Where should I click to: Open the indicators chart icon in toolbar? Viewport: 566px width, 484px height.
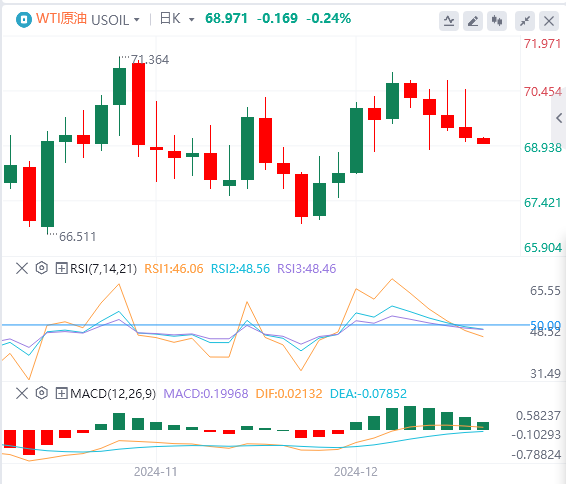click(449, 21)
